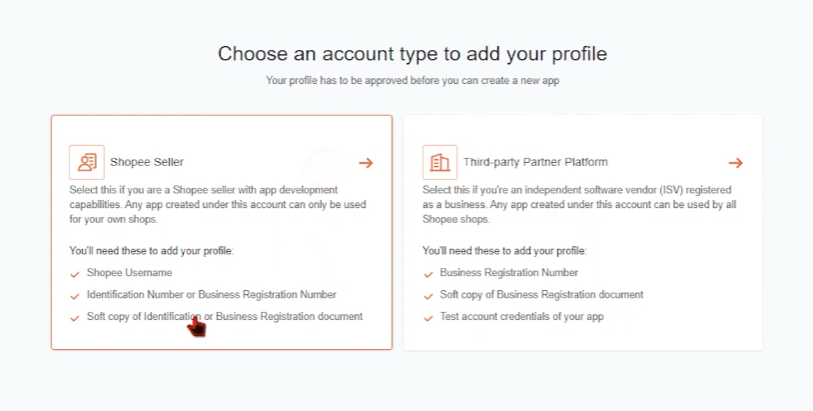Click the checkmark beside Test account credentials
This screenshot has width=813, height=411.
point(428,318)
